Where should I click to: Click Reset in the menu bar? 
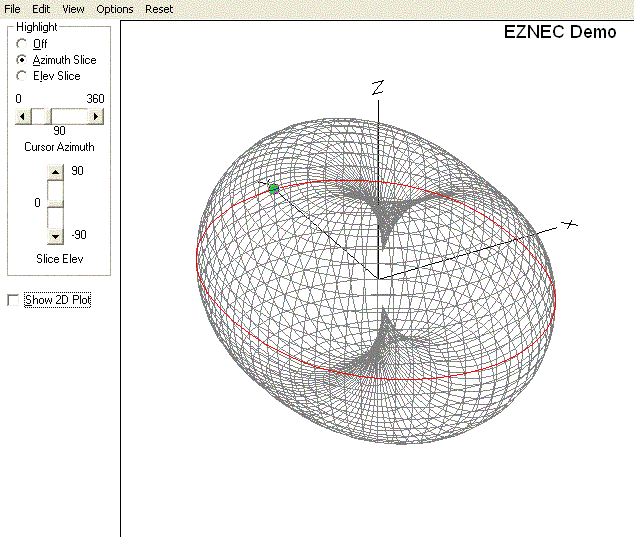tap(159, 9)
